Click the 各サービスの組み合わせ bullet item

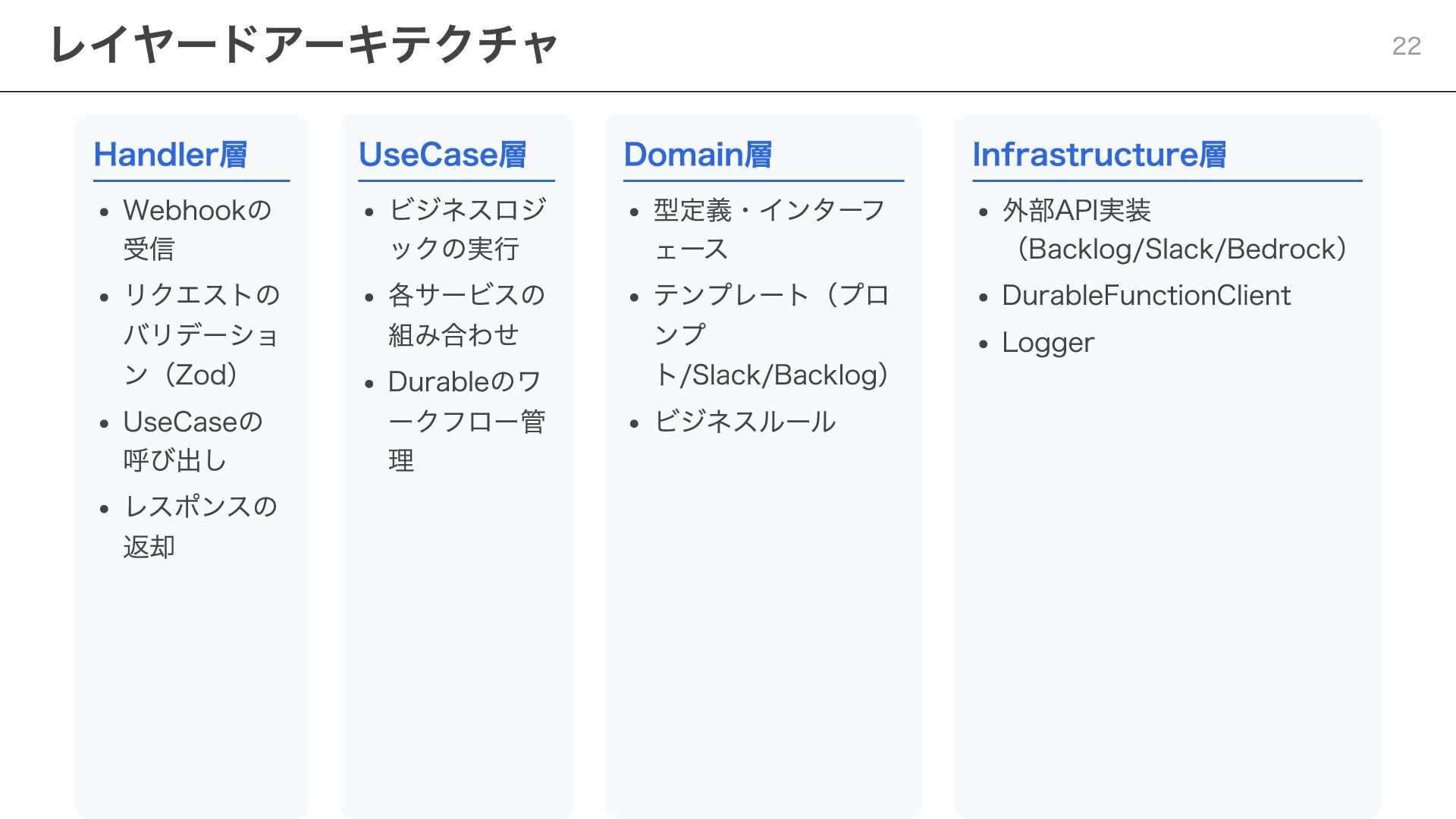[x=466, y=314]
